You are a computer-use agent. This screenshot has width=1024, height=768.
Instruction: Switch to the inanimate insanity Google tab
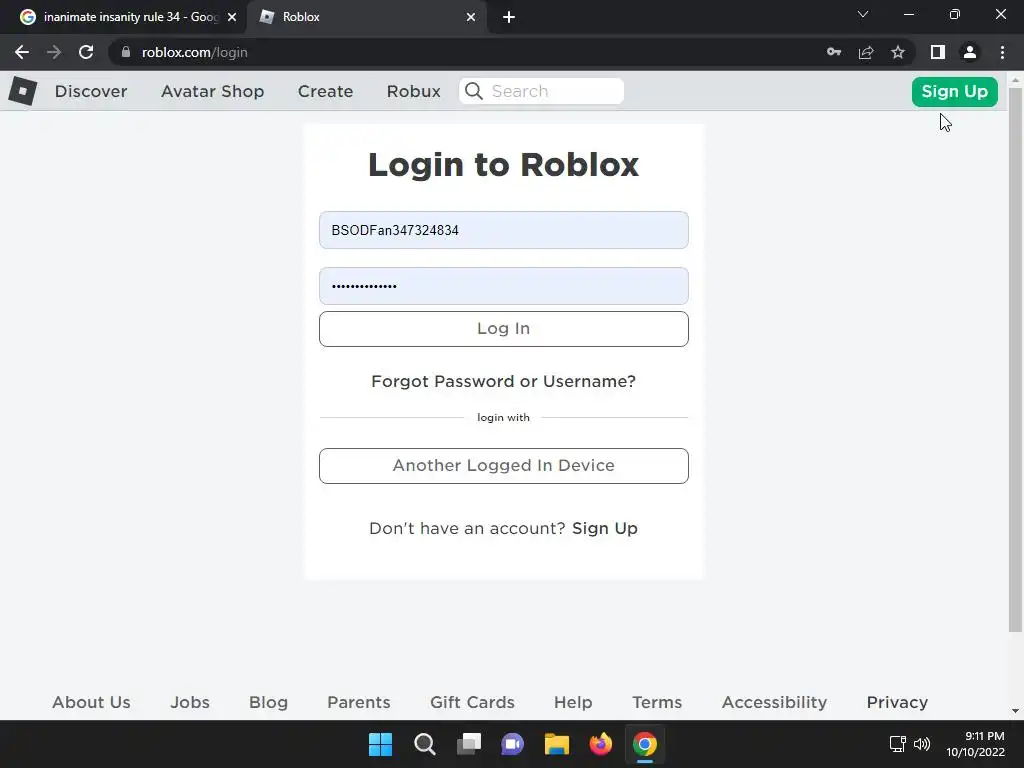click(122, 17)
